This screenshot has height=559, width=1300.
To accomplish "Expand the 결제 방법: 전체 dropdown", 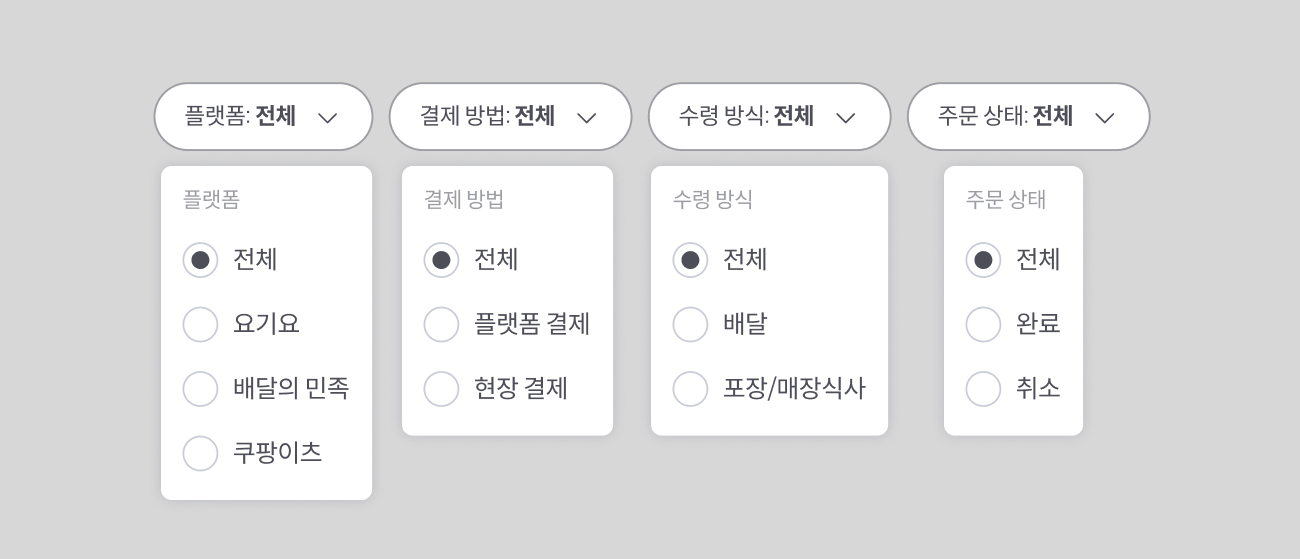I will (510, 117).
